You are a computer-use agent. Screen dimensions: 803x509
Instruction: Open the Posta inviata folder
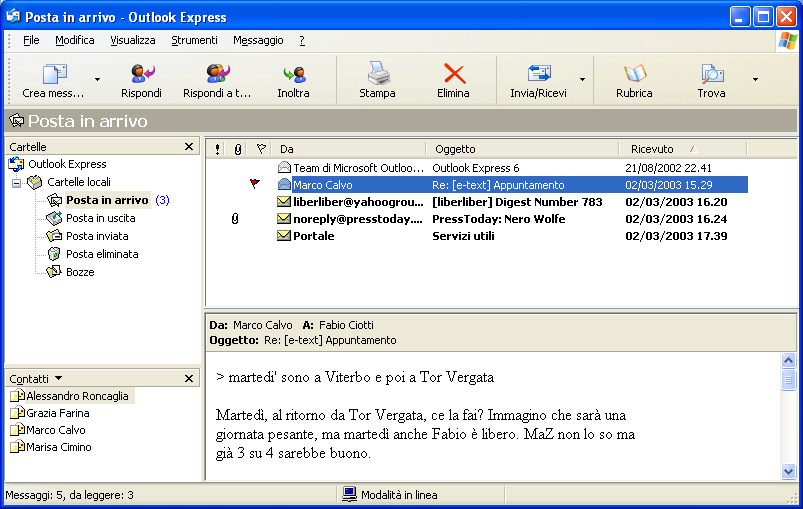tap(97, 236)
